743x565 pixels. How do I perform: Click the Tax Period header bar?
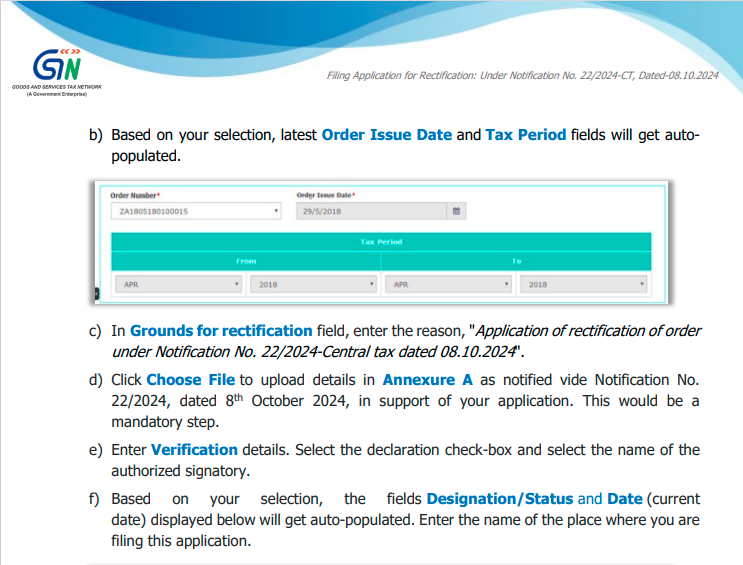(x=381, y=242)
